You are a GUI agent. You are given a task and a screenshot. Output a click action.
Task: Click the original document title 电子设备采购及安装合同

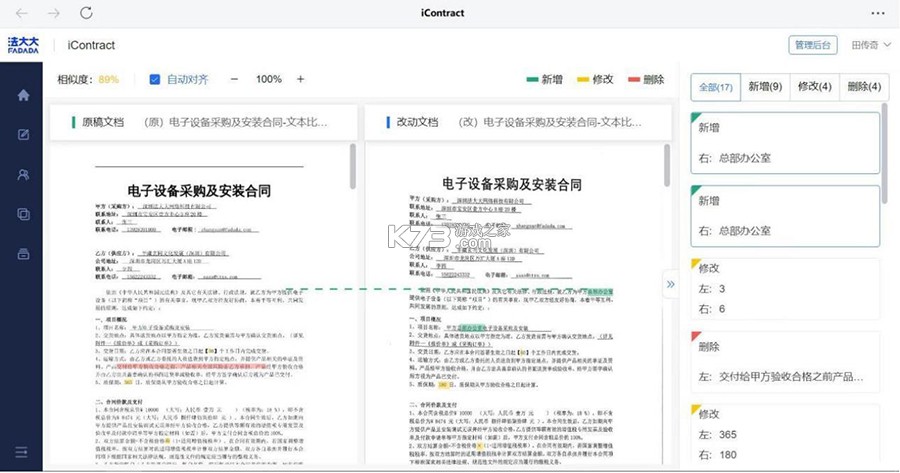(x=199, y=191)
